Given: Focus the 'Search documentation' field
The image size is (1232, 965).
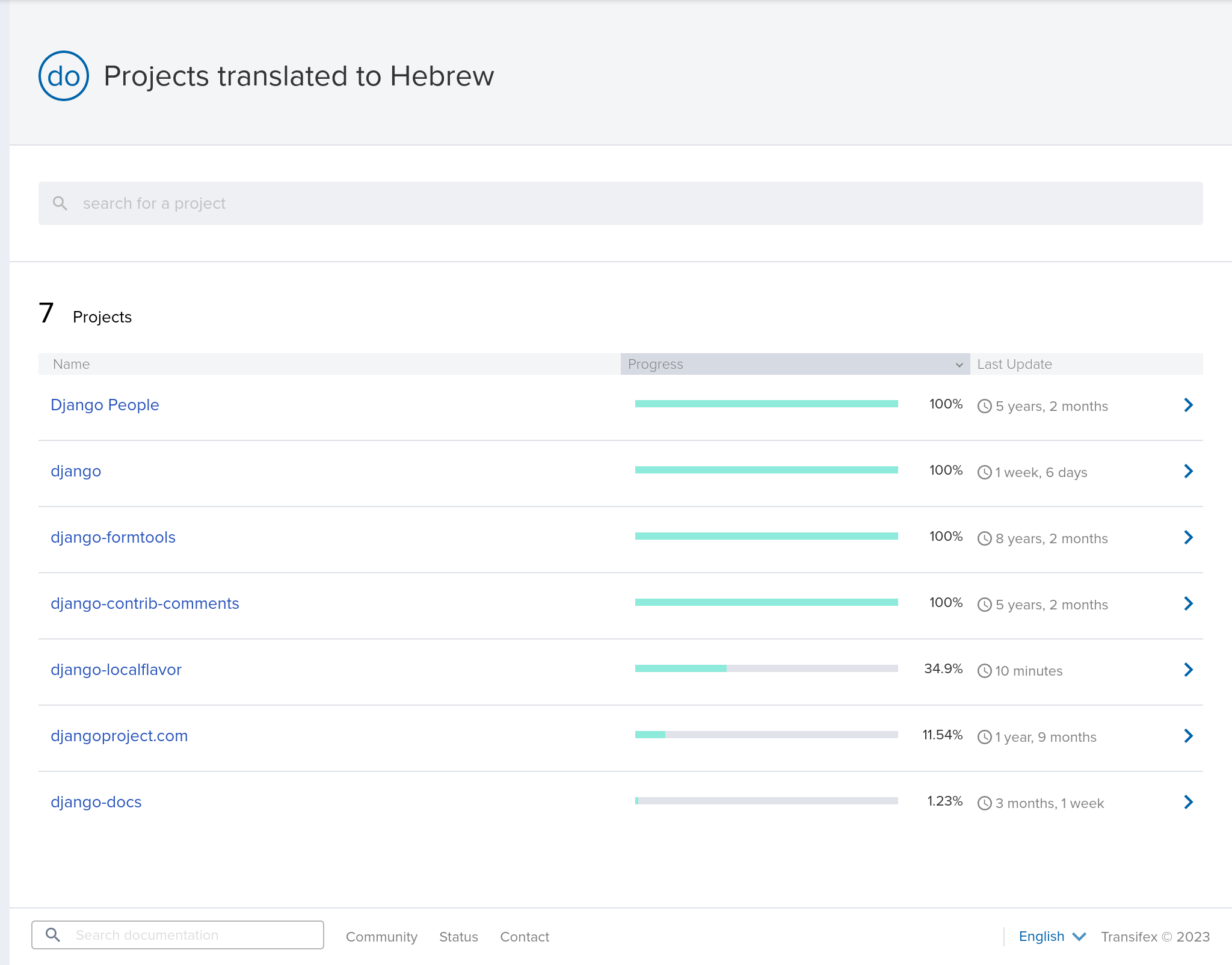Looking at the screenshot, I should (177, 935).
